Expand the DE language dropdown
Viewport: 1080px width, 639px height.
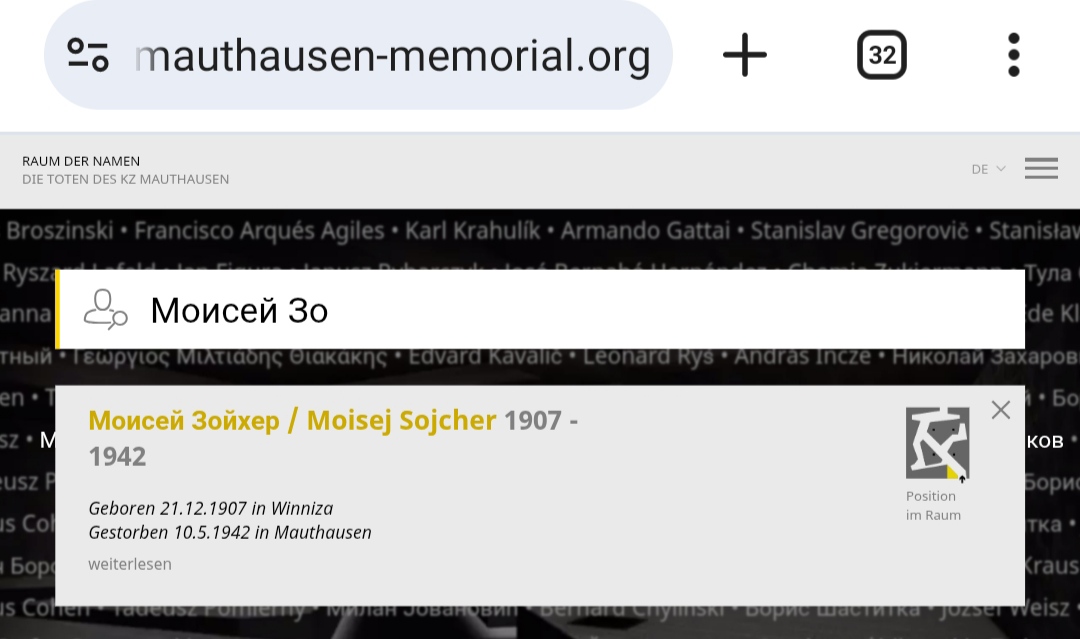988,169
